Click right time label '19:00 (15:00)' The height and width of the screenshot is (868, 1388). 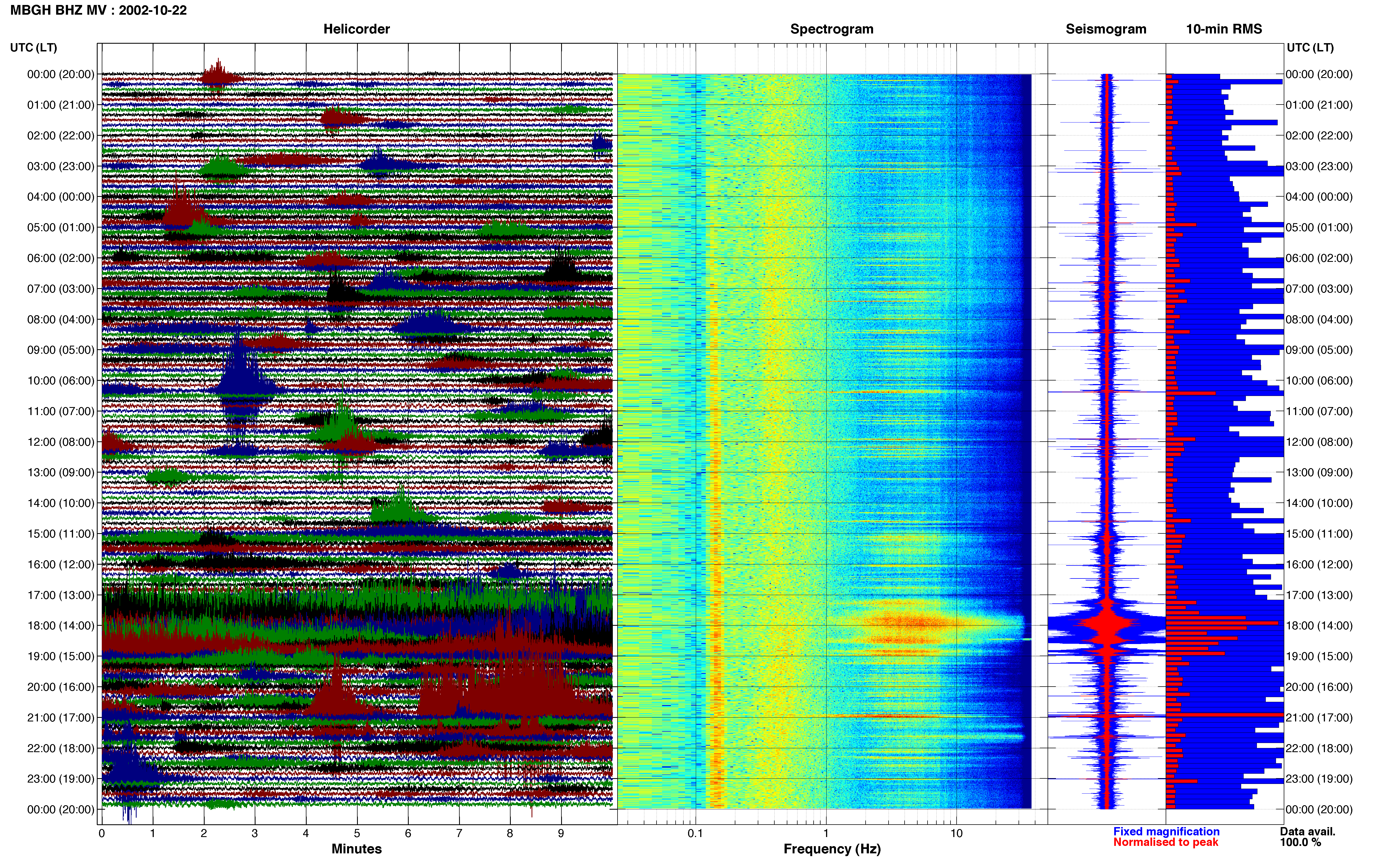click(x=1319, y=656)
